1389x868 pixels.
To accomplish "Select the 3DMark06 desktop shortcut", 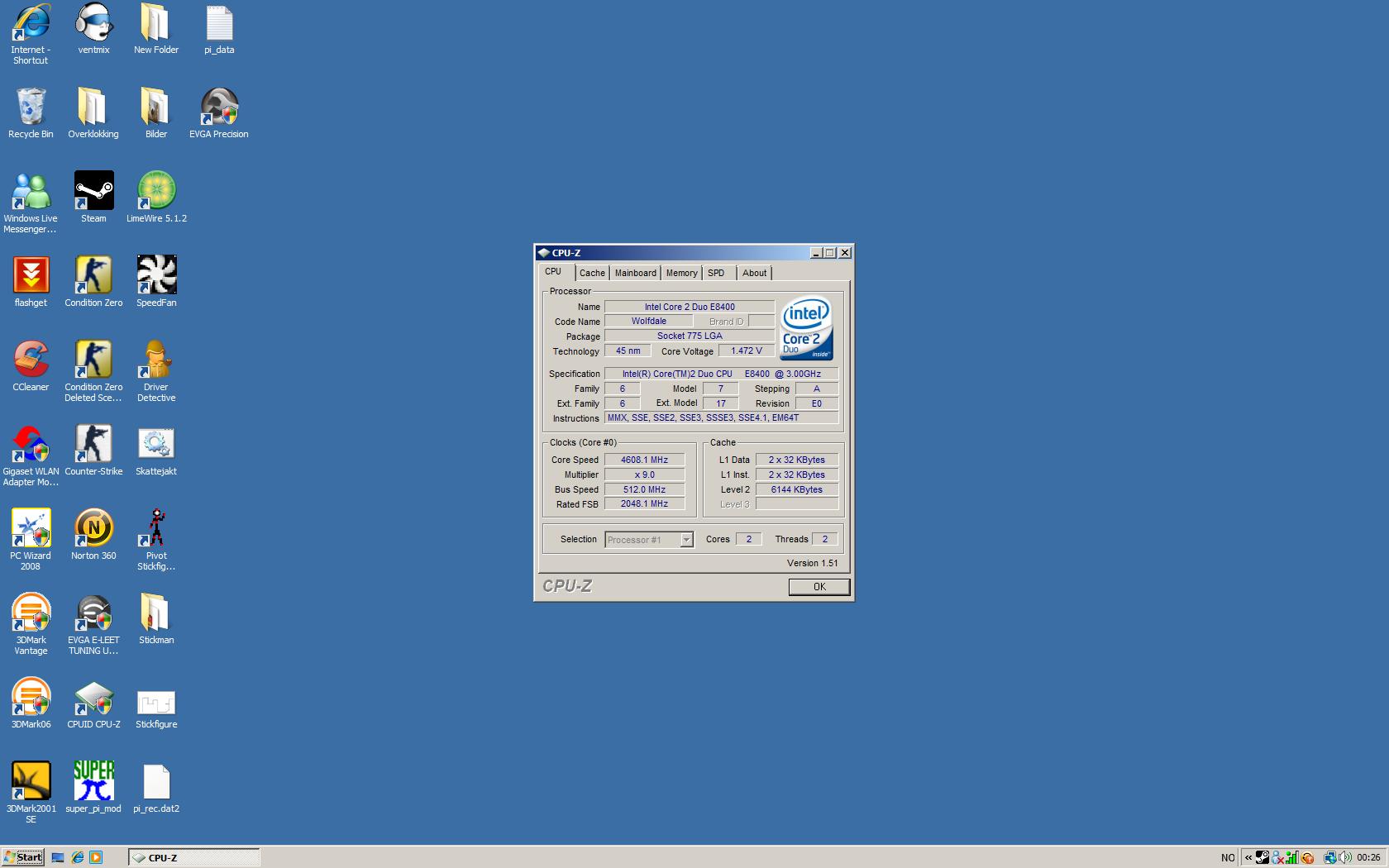I will [31, 703].
